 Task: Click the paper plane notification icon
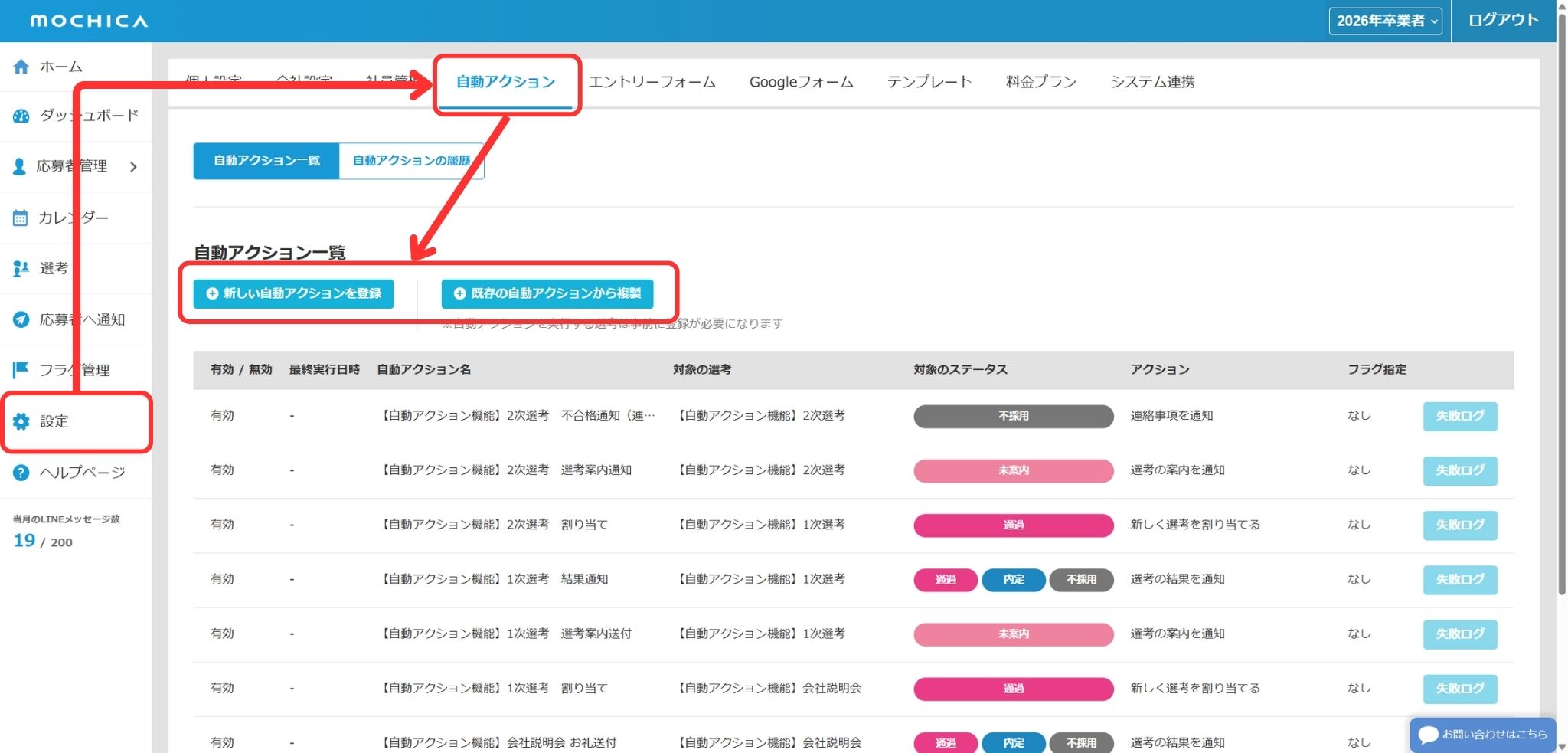click(x=21, y=319)
